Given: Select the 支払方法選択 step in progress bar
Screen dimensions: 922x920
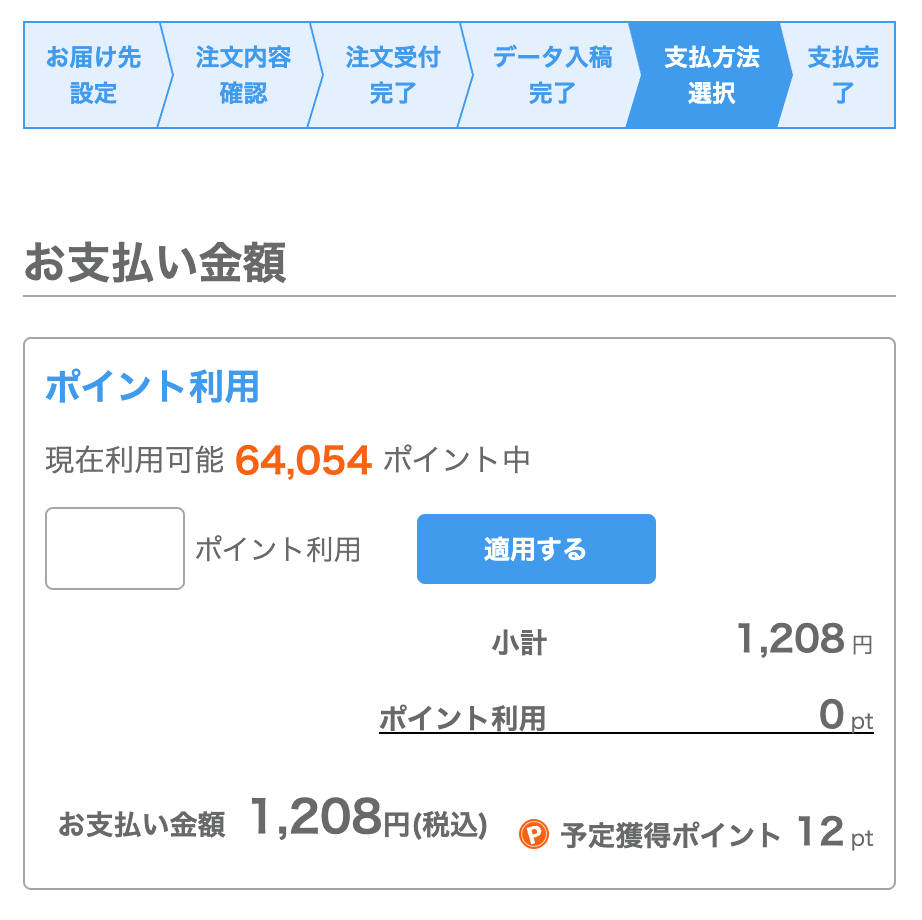Looking at the screenshot, I should [712, 72].
